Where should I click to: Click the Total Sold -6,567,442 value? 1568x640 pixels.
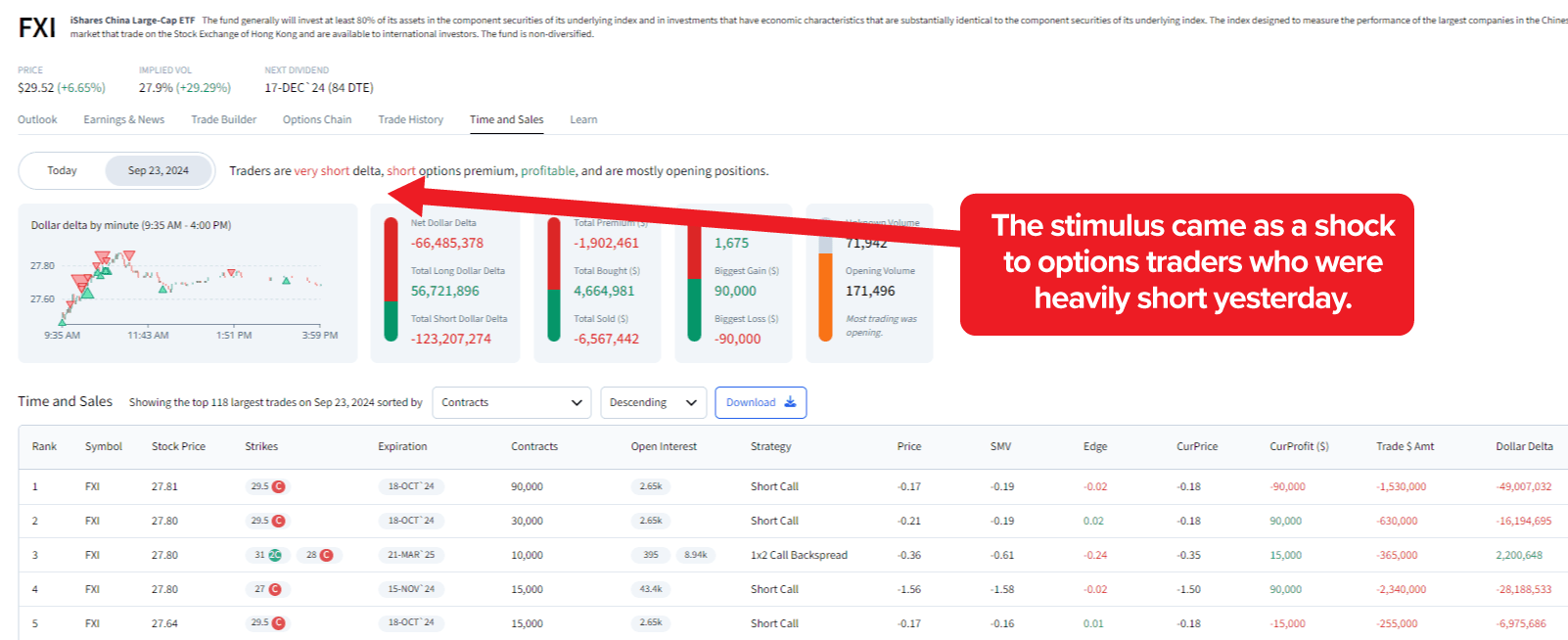[x=606, y=339]
